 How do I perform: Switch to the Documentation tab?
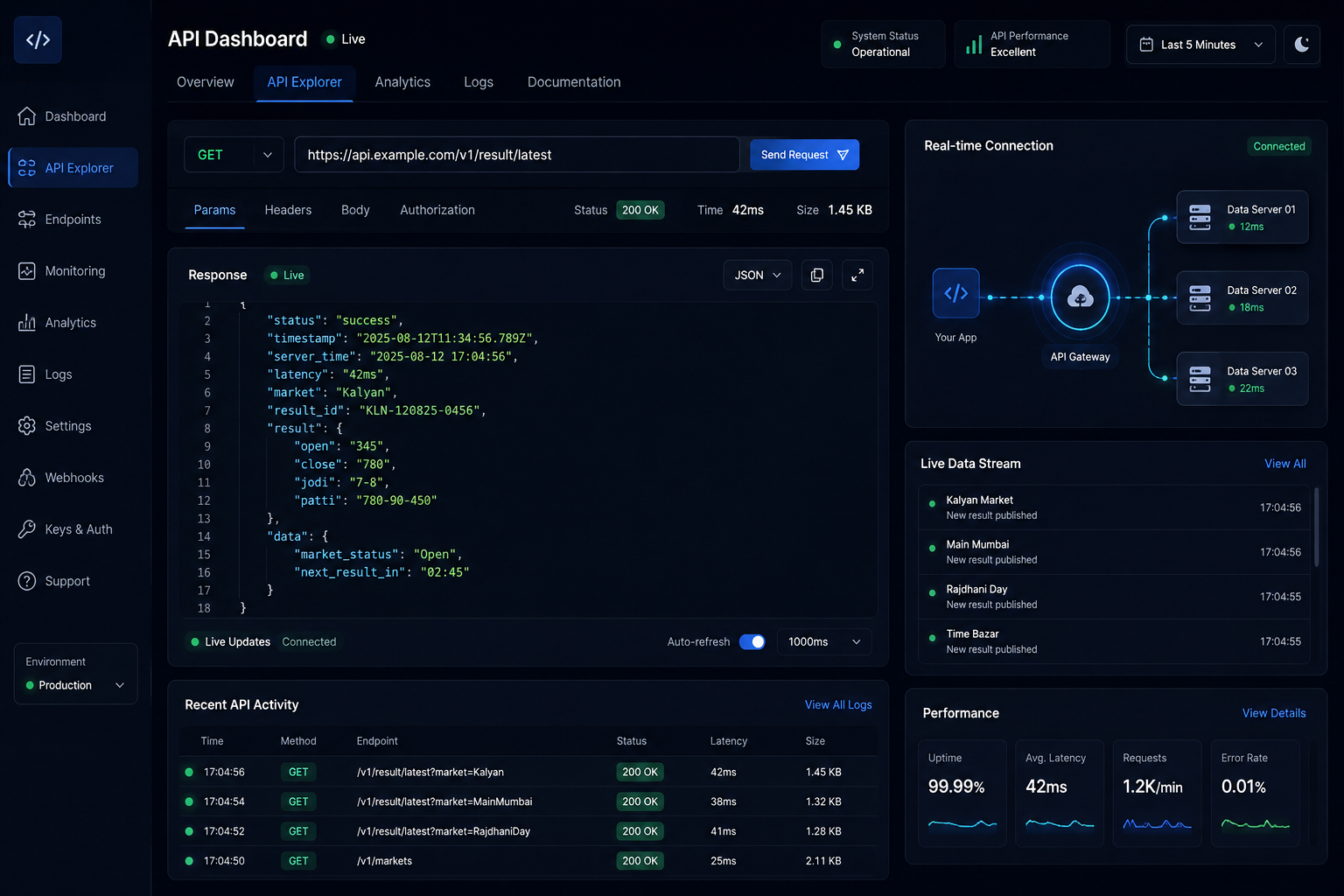(x=574, y=82)
